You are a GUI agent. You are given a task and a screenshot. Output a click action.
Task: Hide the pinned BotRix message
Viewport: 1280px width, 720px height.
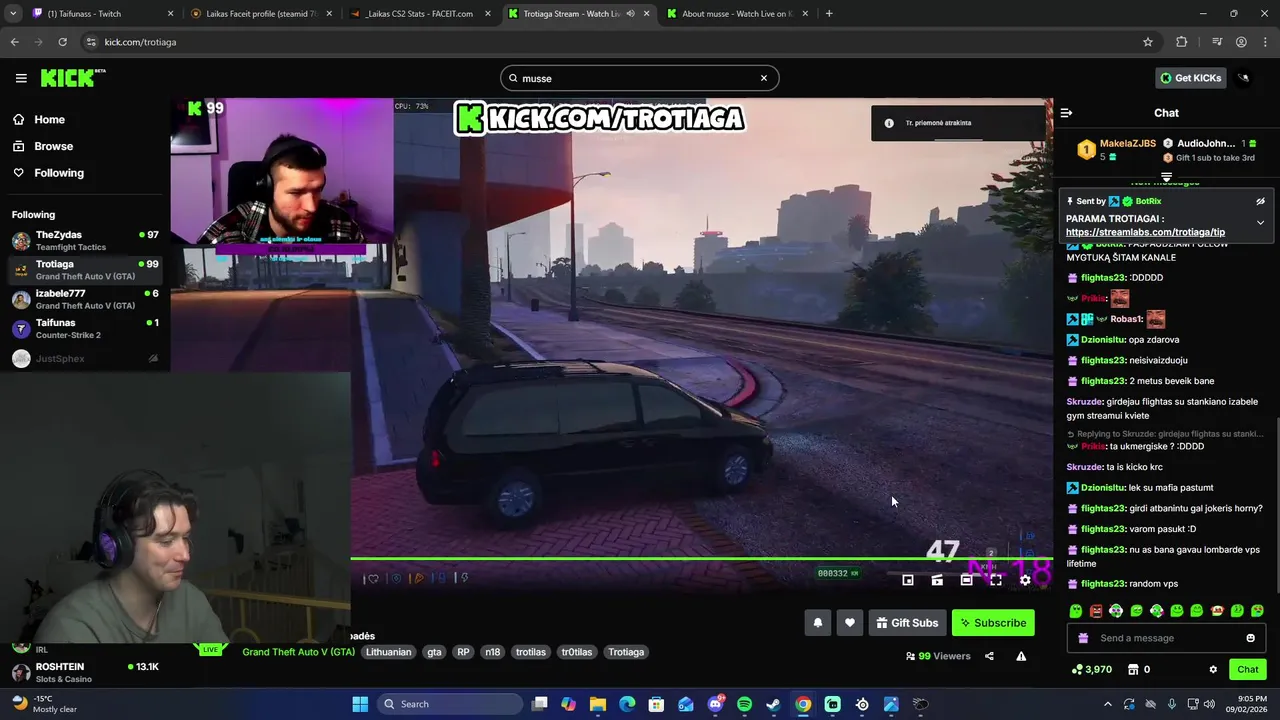click(1260, 201)
